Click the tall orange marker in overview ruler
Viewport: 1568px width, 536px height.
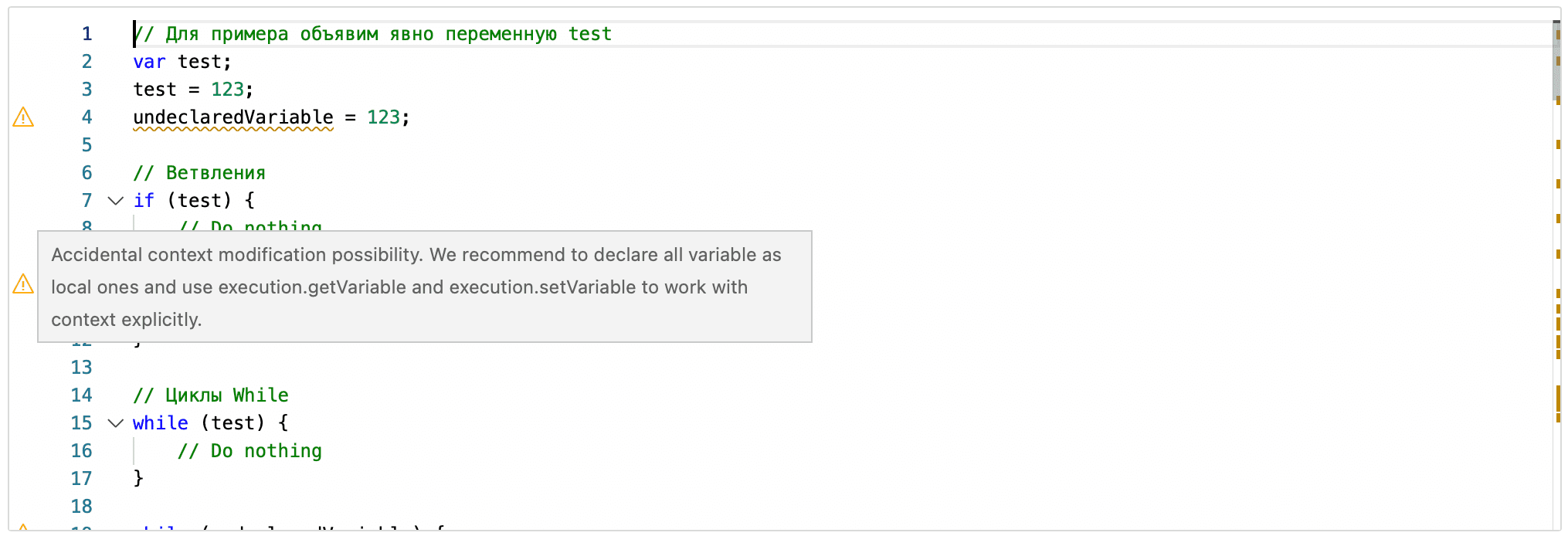(x=1558, y=399)
